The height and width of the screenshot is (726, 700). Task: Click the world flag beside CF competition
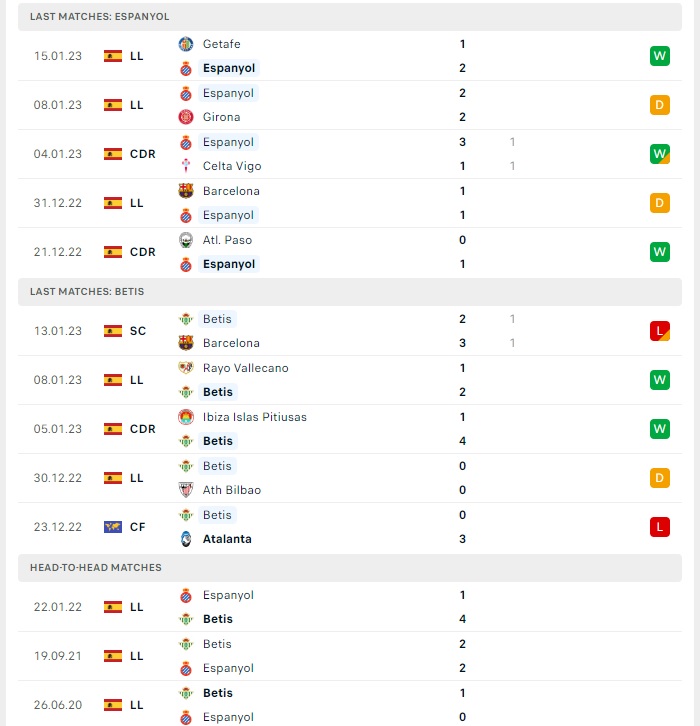click(113, 527)
